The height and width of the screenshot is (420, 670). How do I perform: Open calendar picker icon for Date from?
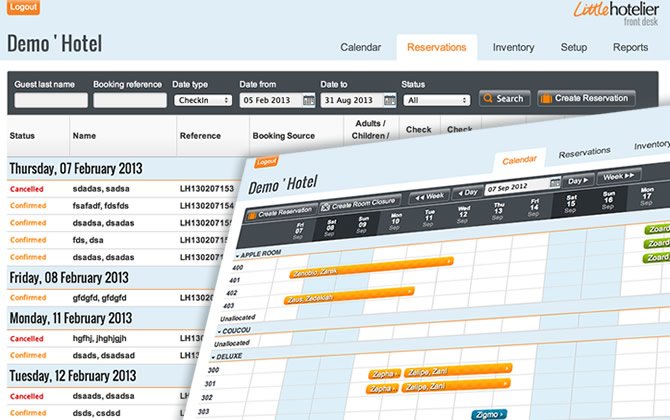[x=309, y=100]
